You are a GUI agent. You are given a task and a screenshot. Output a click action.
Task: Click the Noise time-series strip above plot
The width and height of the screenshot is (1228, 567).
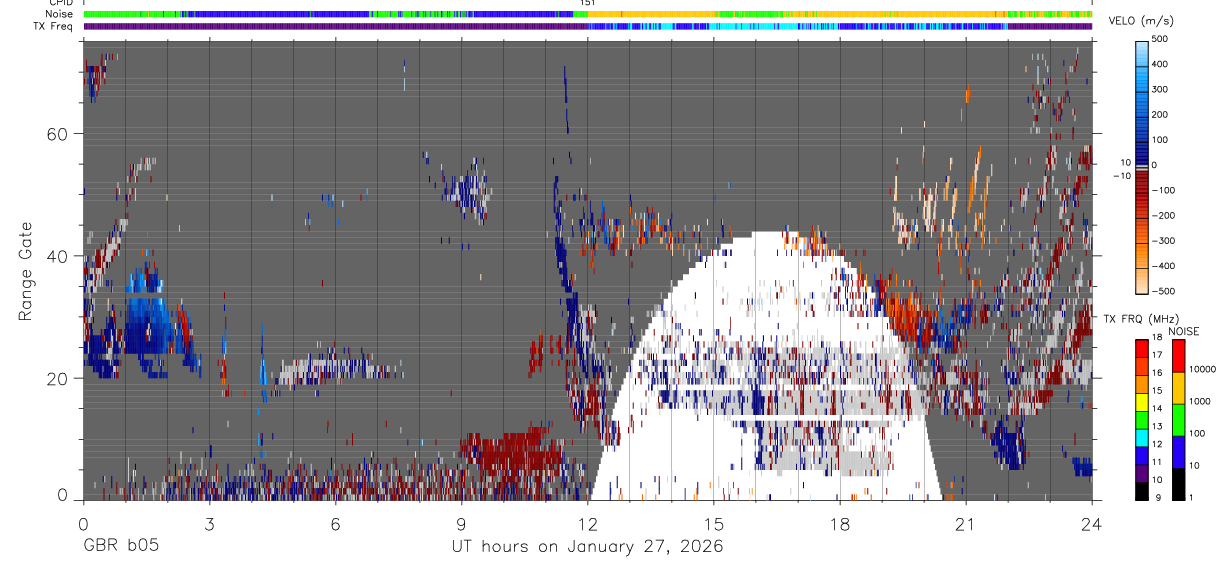pyautogui.click(x=587, y=14)
